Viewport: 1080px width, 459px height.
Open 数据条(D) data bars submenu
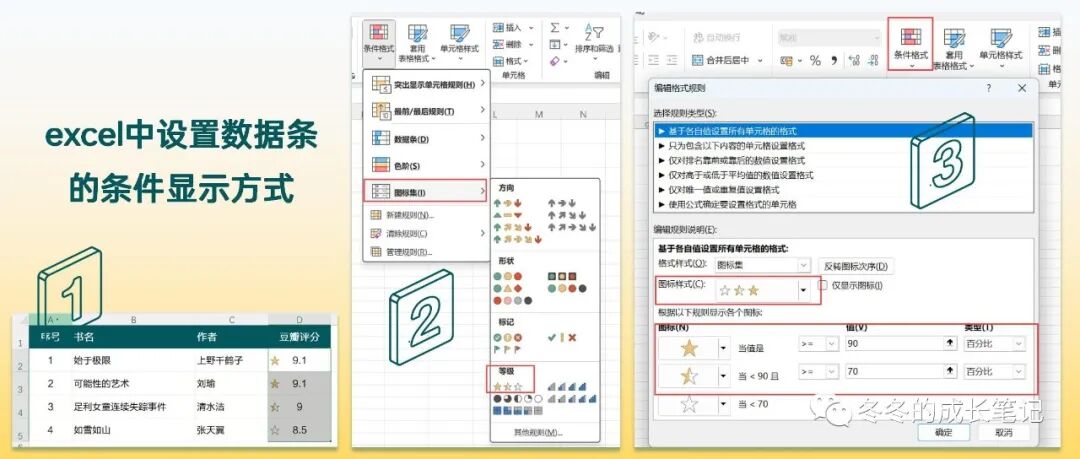(427, 139)
